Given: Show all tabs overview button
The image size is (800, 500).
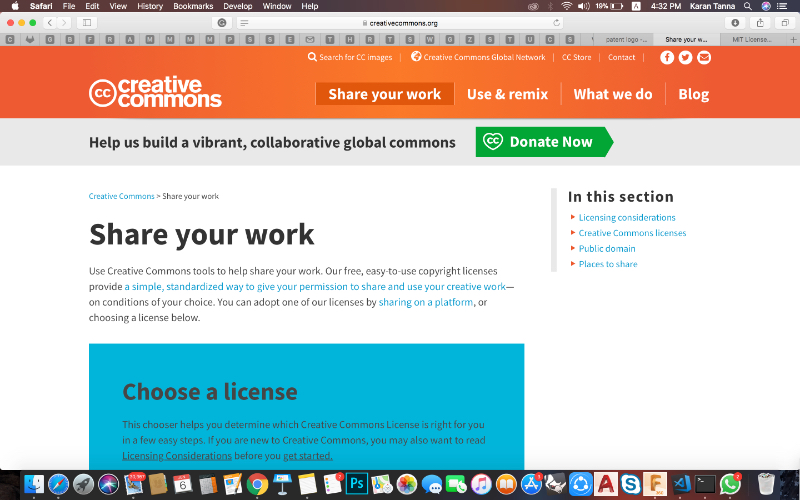Looking at the screenshot, I should (785, 22).
